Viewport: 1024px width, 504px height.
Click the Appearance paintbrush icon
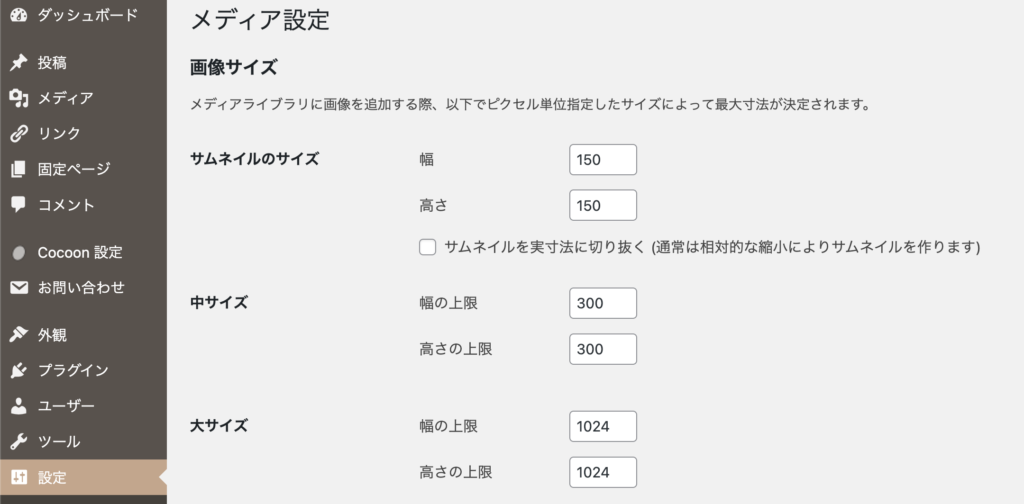click(18, 335)
